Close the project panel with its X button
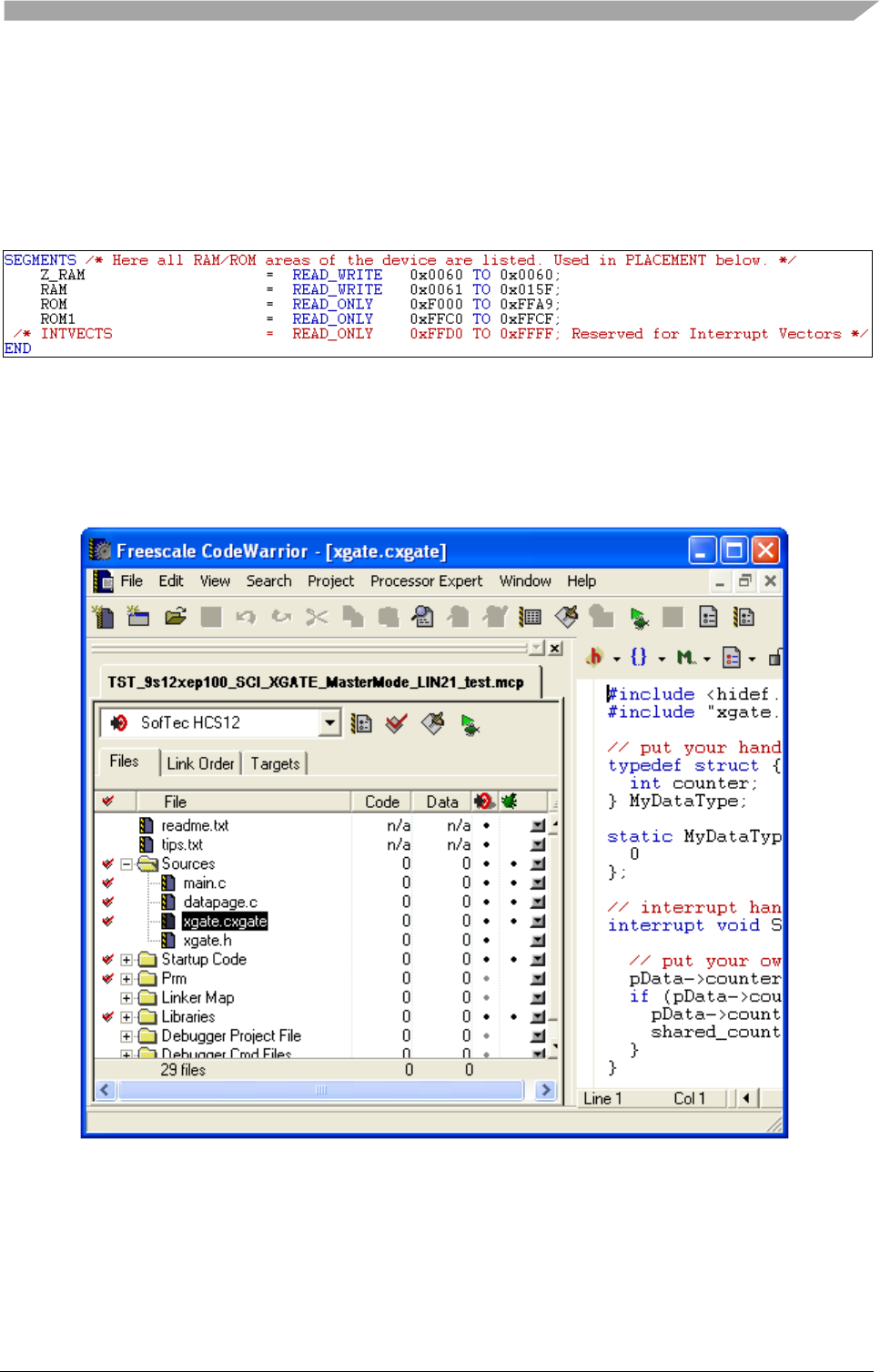Viewport: 880px width, 1372px height. point(555,648)
